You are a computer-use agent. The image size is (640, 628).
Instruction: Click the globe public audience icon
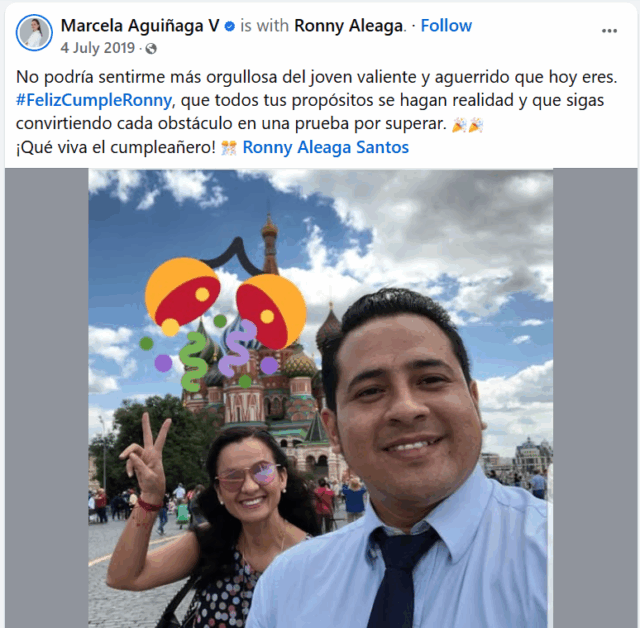151,49
